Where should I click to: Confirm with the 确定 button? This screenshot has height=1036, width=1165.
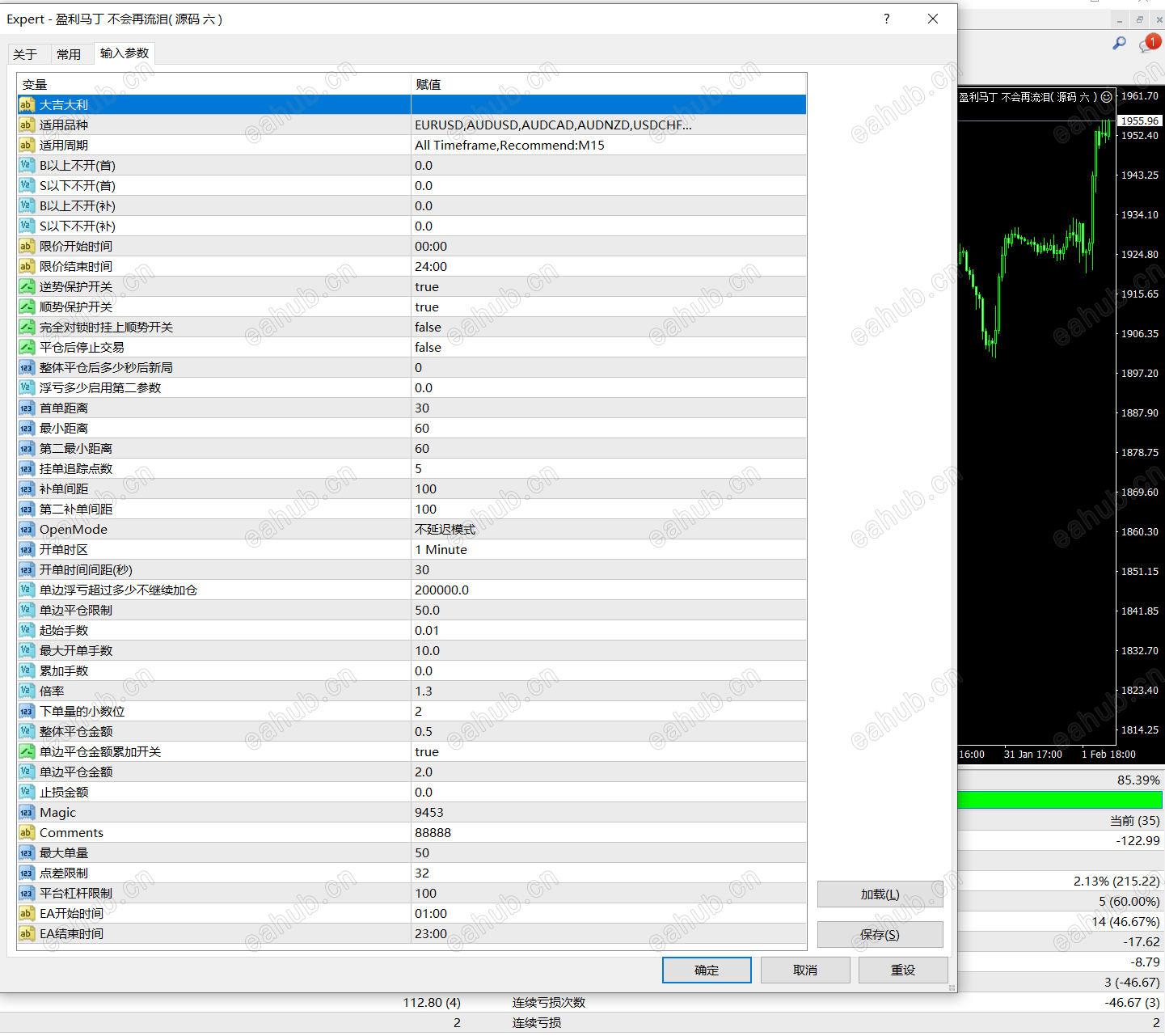click(707, 970)
